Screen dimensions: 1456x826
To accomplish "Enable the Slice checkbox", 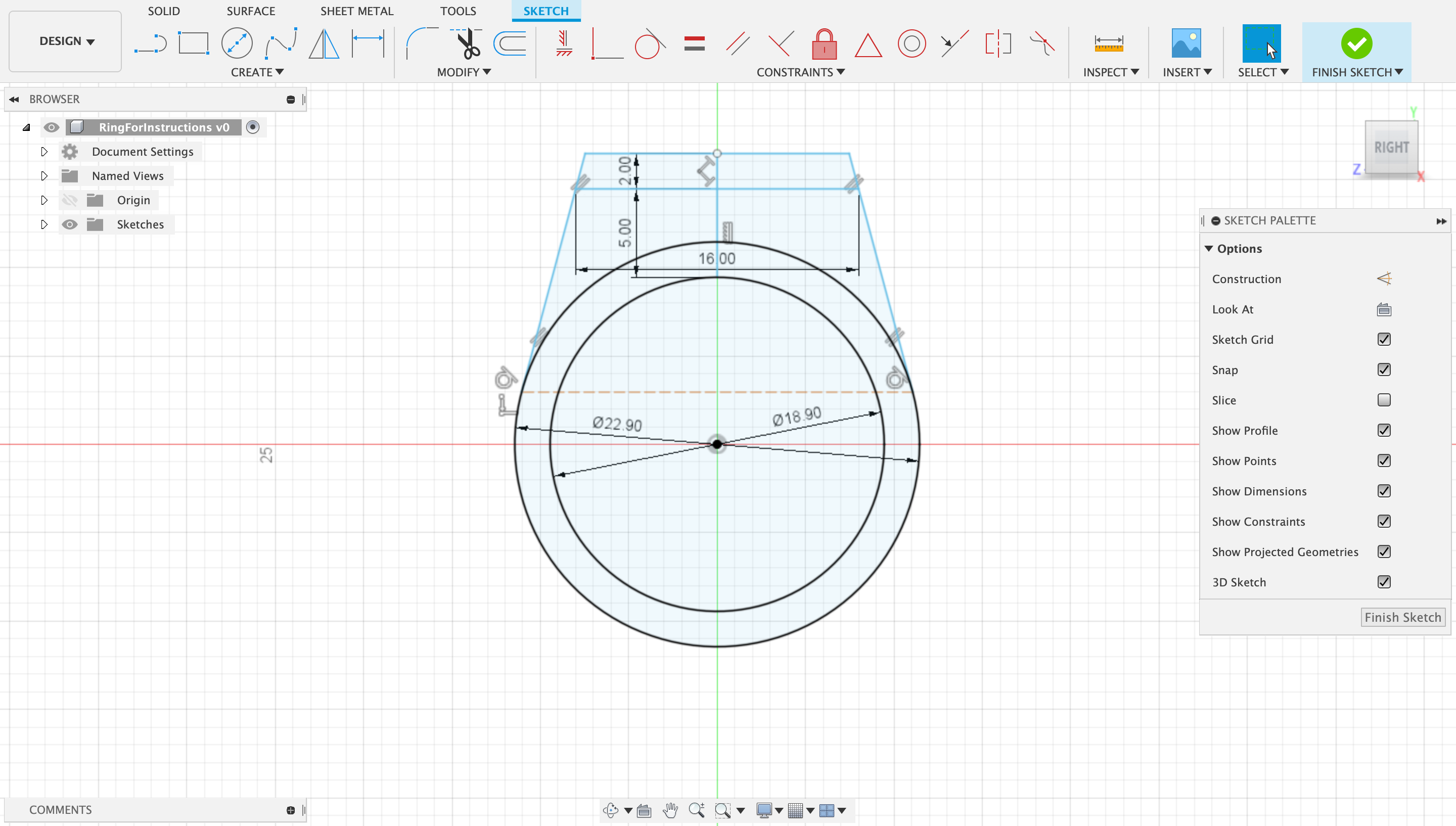I will 1383,400.
